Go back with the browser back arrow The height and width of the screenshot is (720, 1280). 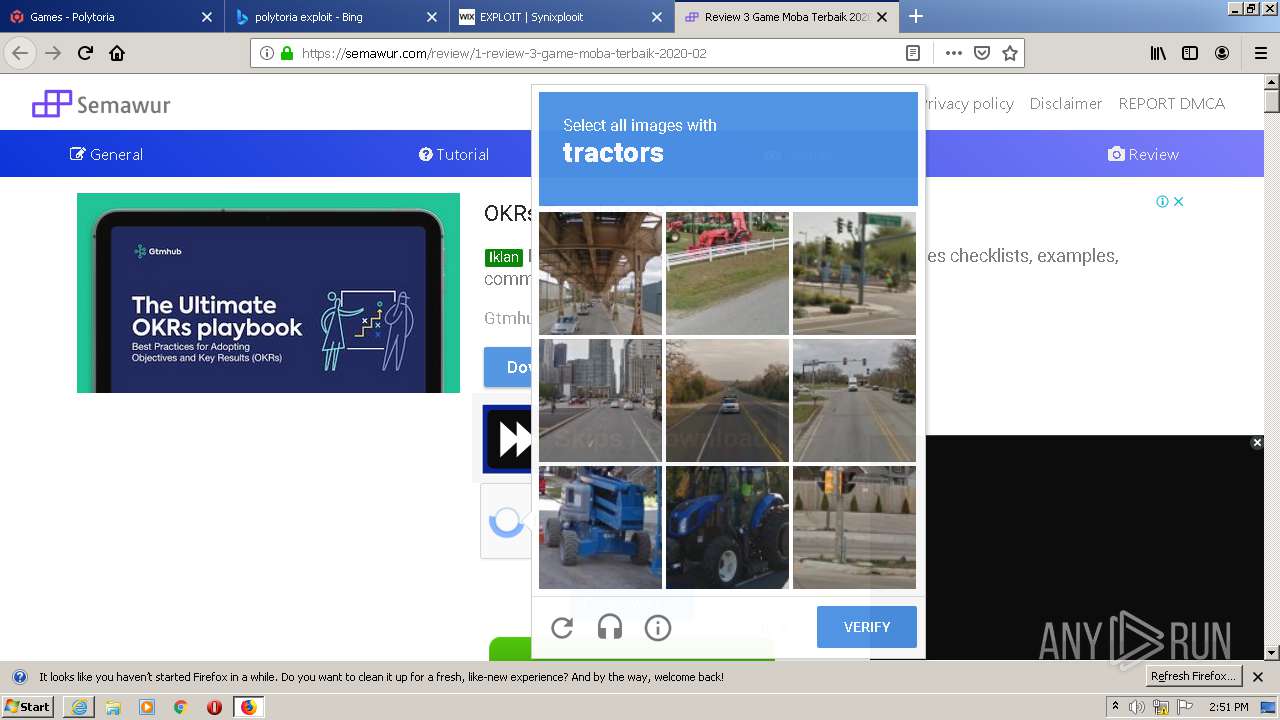tap(20, 53)
